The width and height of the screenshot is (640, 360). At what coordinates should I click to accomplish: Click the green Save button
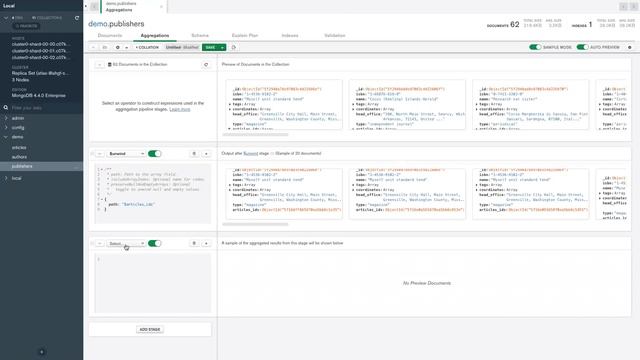[211, 47]
